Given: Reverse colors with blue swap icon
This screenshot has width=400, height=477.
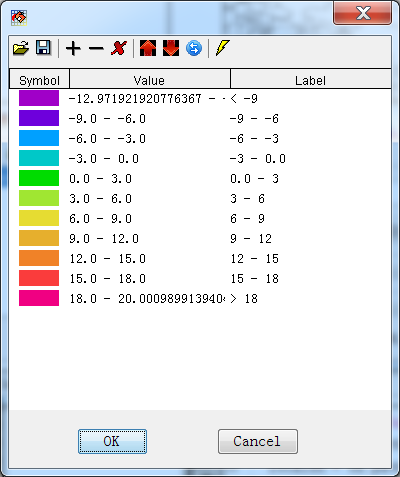Looking at the screenshot, I should (x=194, y=48).
